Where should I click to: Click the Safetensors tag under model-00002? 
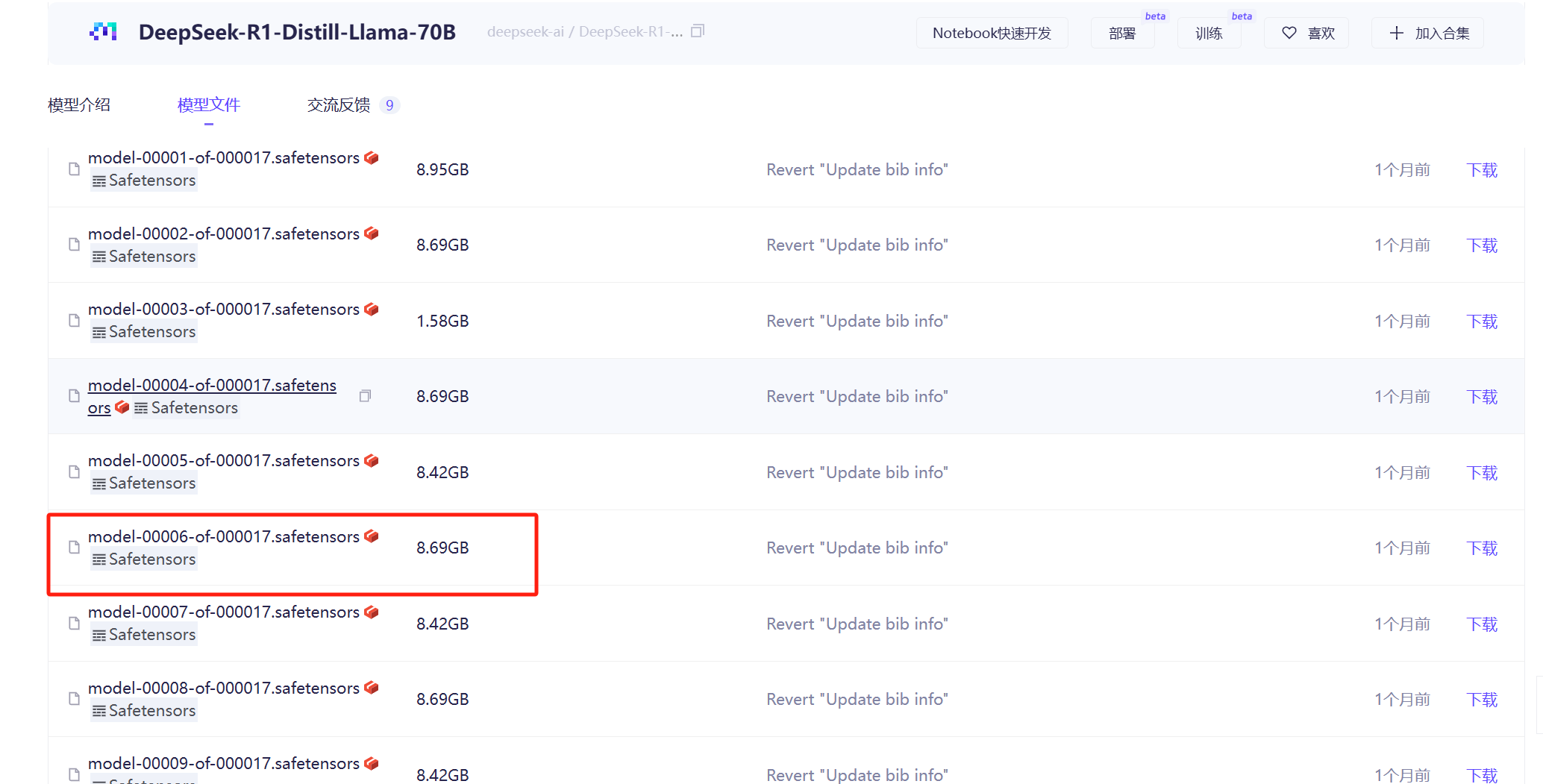144,257
